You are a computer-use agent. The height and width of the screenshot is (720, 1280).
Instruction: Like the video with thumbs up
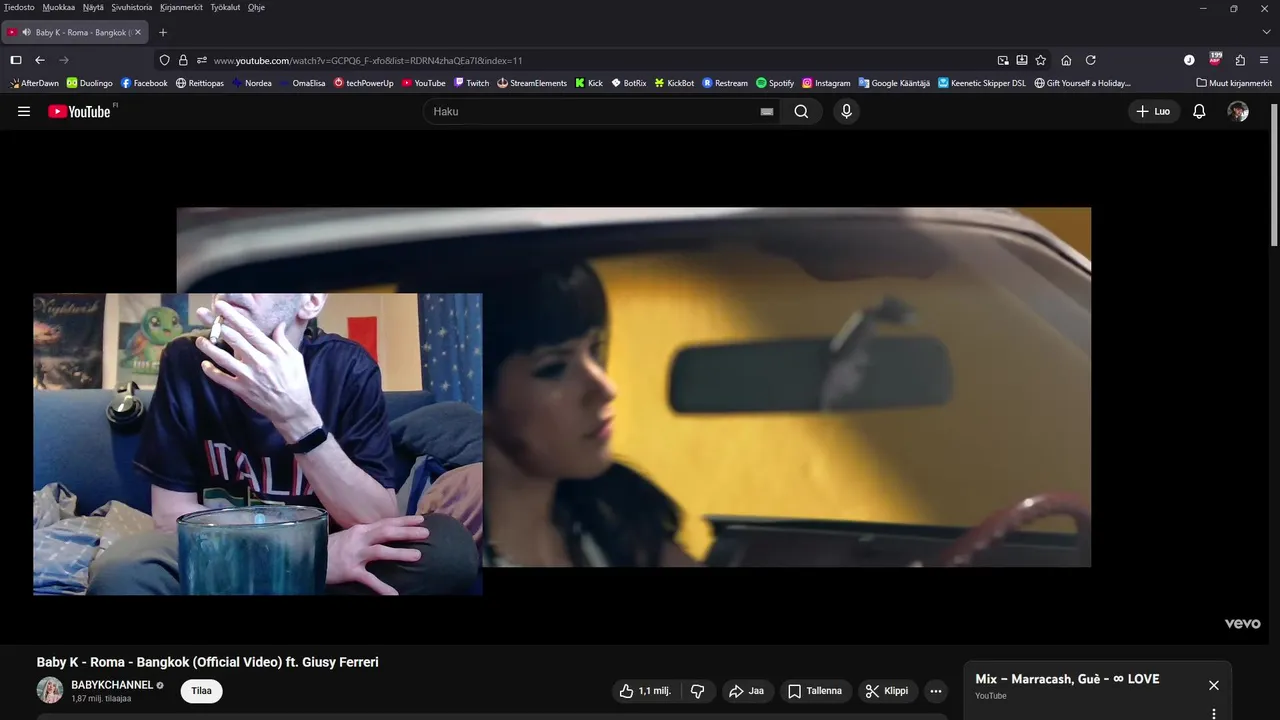646,691
